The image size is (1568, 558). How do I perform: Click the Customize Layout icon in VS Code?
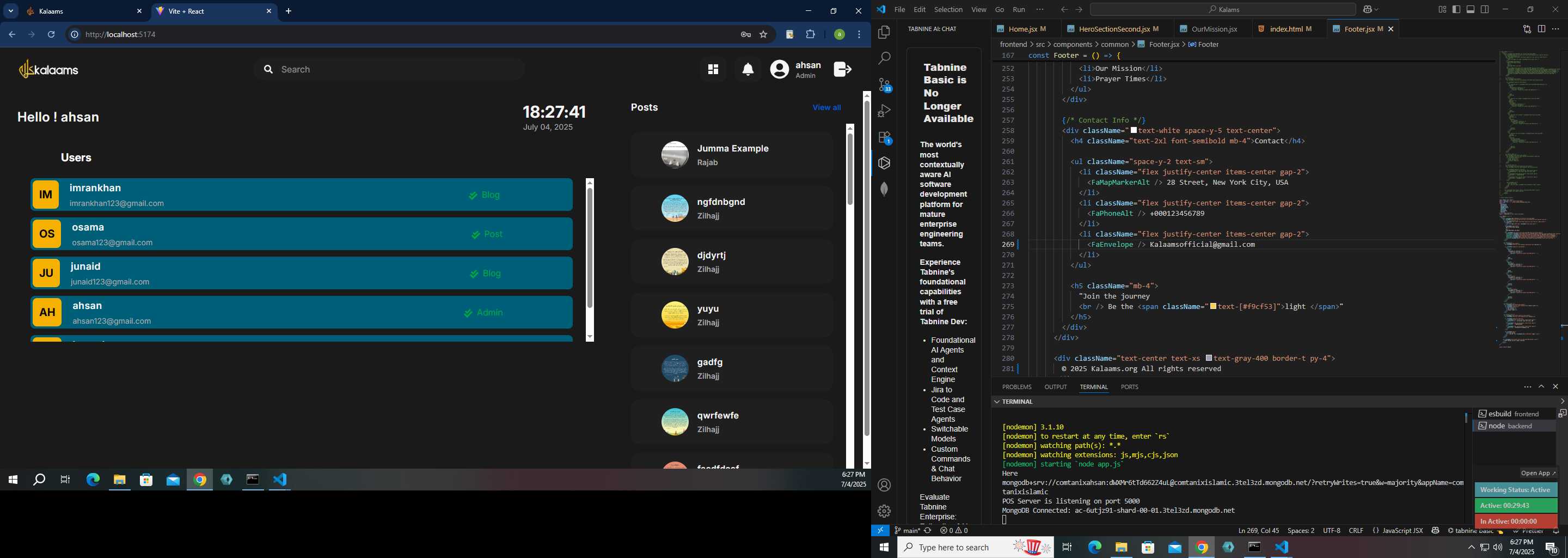pyautogui.click(x=1442, y=10)
